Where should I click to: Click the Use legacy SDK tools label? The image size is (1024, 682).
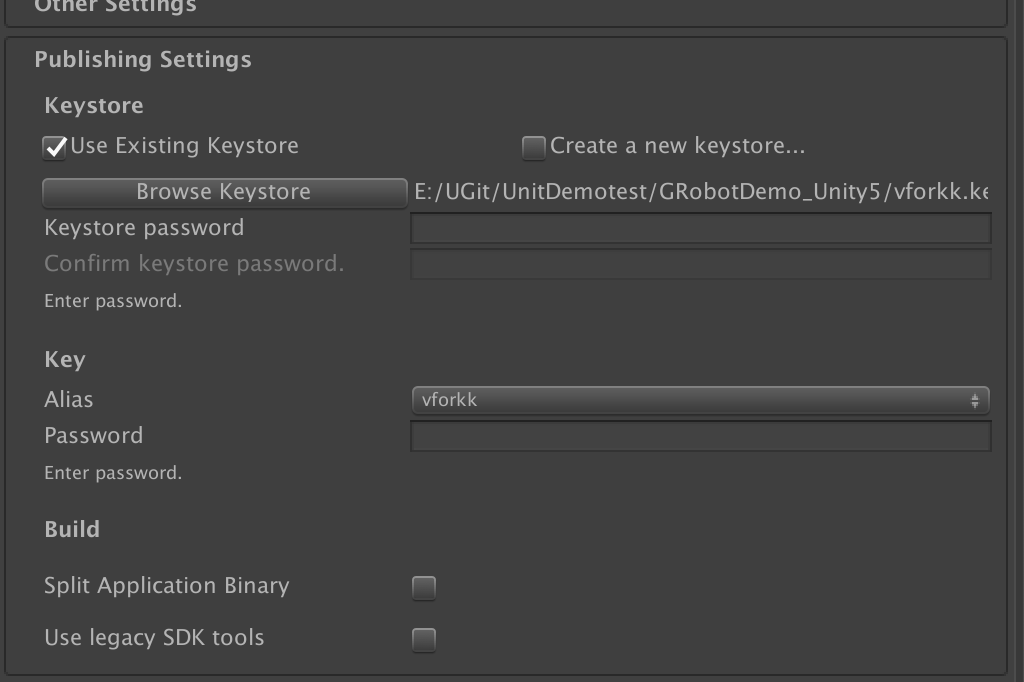(154, 638)
